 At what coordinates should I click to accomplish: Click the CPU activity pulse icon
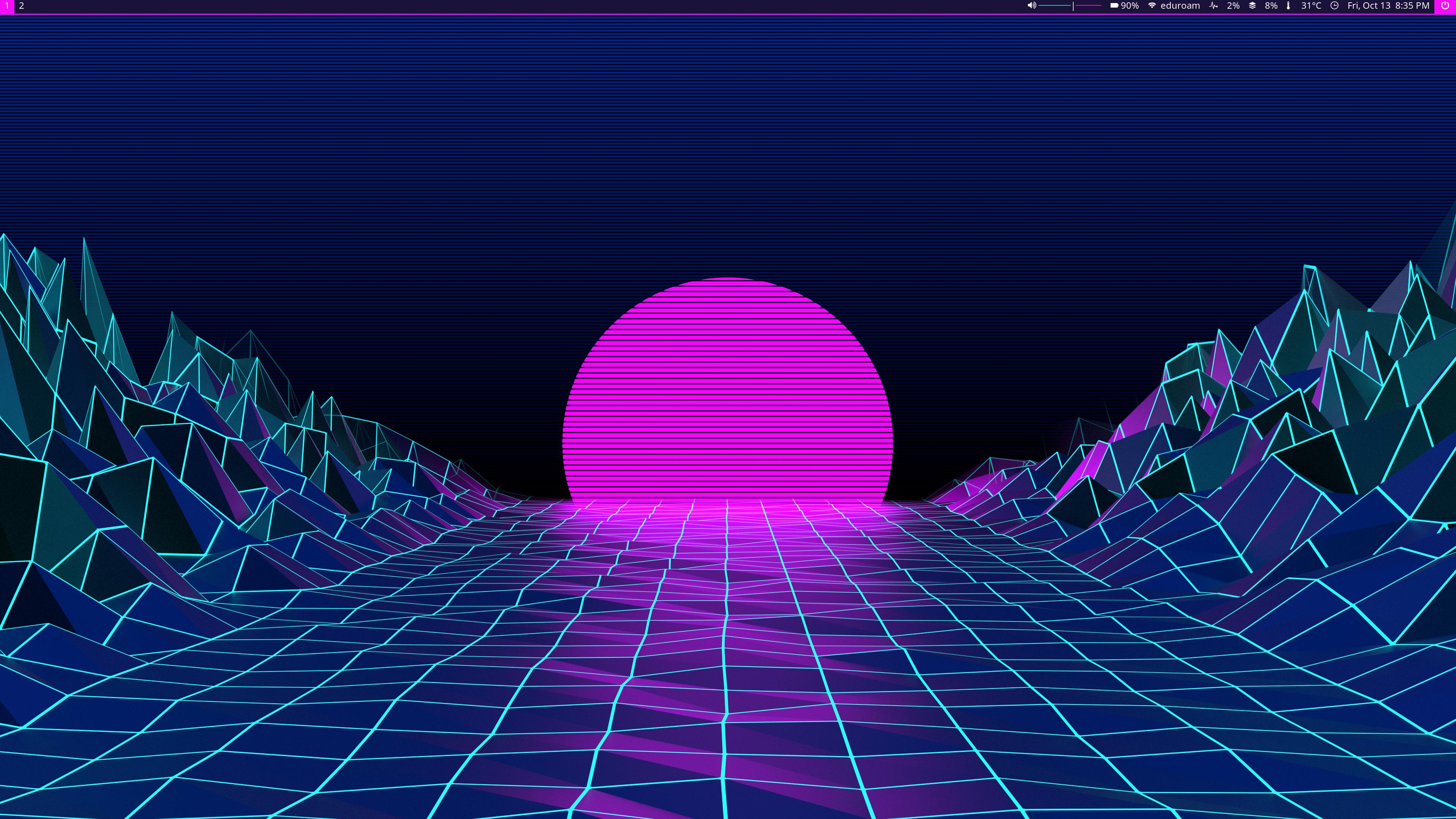pyautogui.click(x=1213, y=6)
